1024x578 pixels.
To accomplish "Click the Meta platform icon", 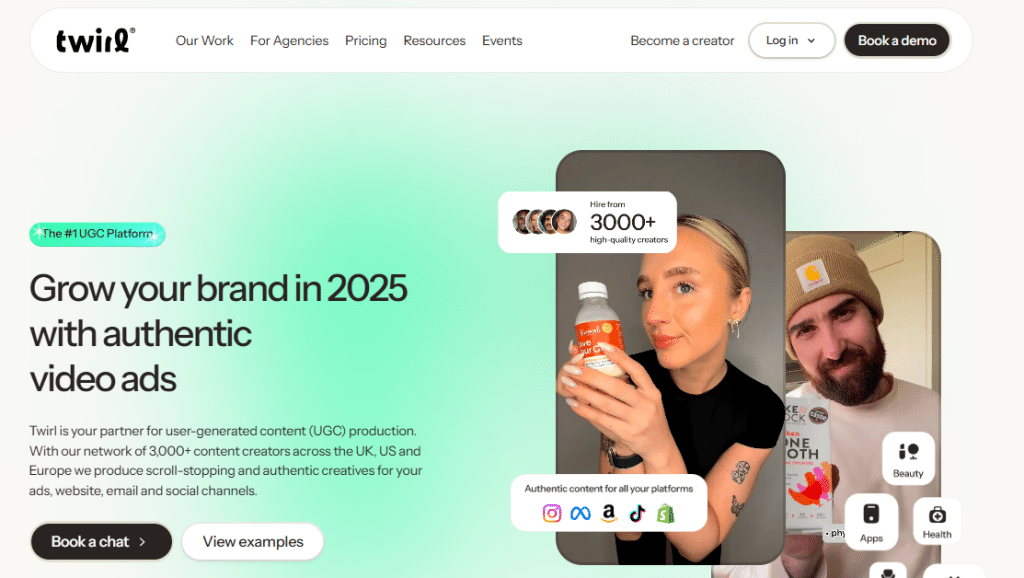I will click(581, 514).
